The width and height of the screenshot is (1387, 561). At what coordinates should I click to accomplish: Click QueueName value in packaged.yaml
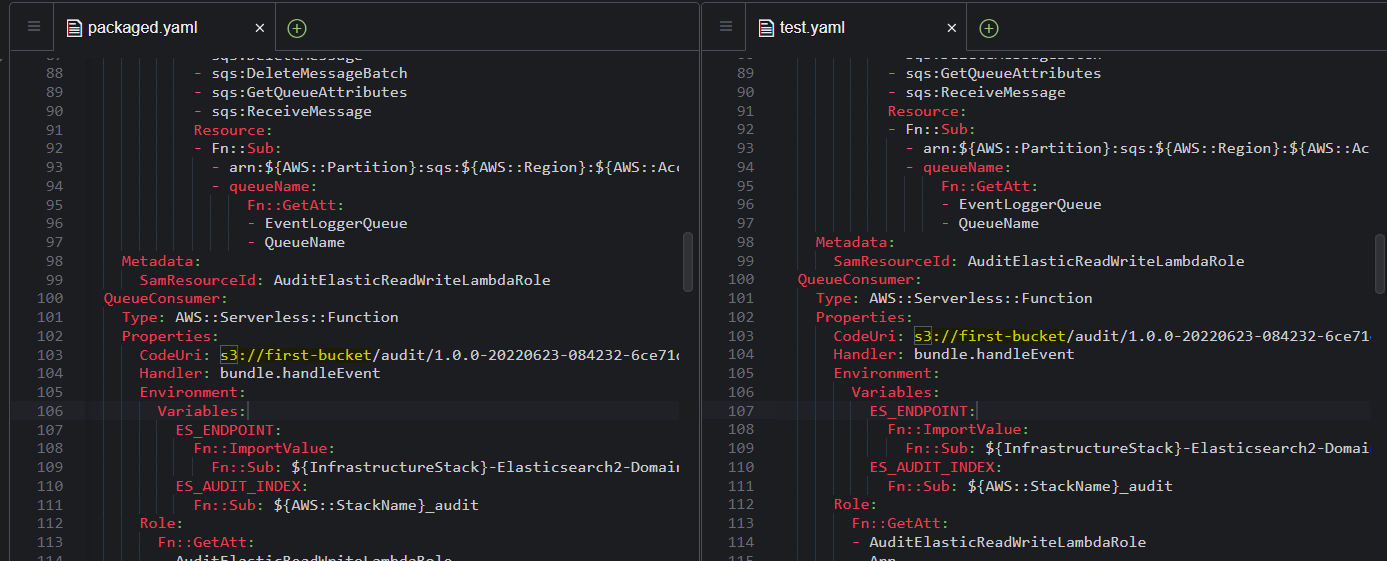coord(304,242)
